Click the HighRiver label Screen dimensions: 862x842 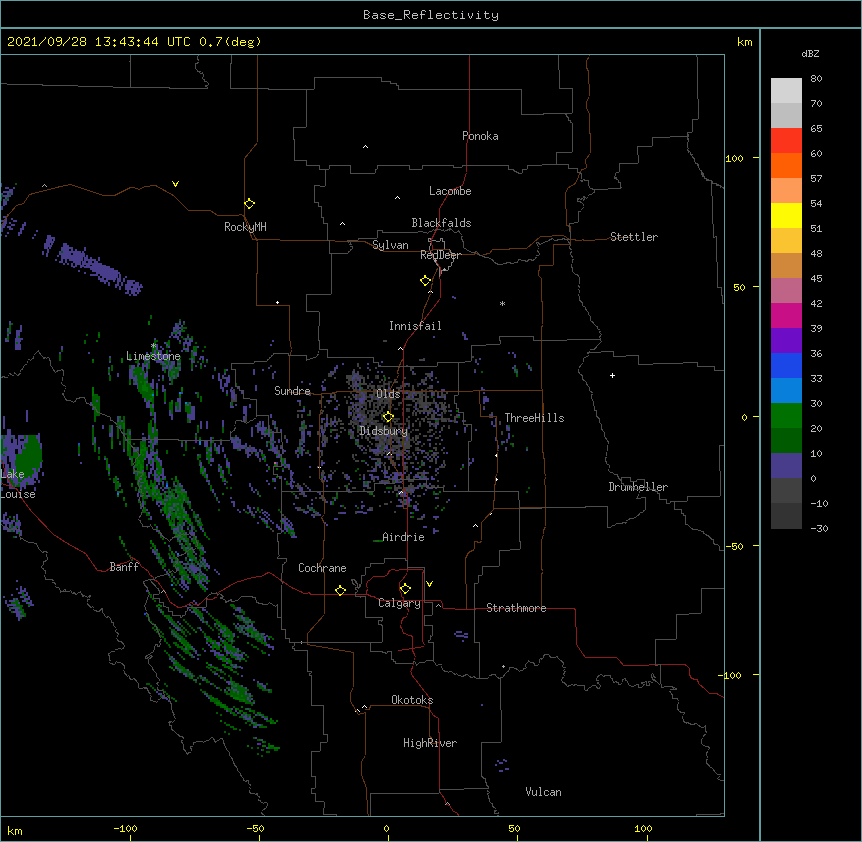[x=430, y=743]
